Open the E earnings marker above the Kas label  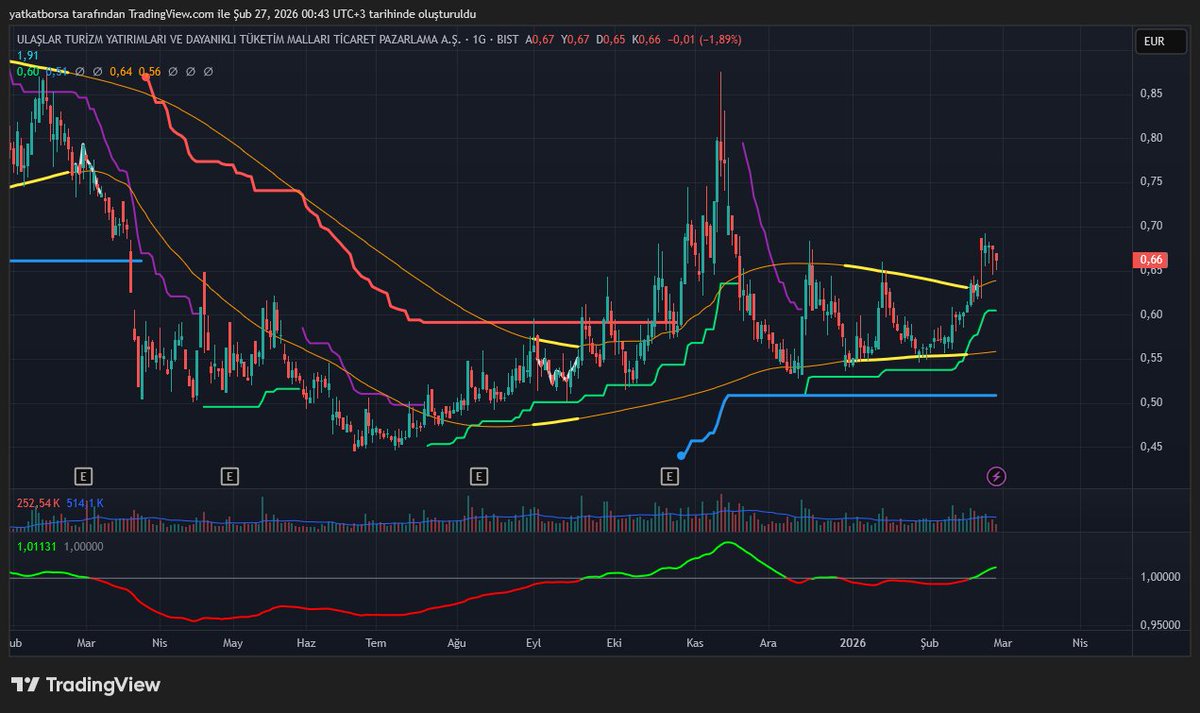pyautogui.click(x=669, y=476)
